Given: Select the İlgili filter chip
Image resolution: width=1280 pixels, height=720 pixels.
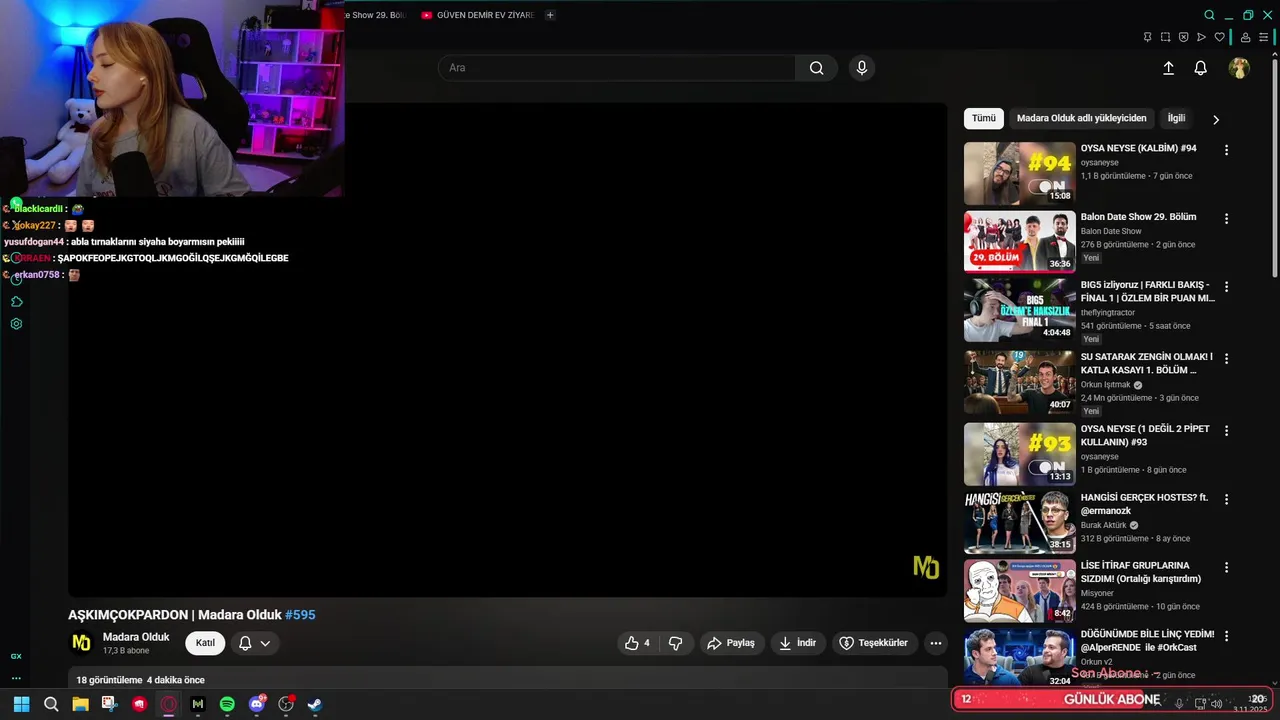Looking at the screenshot, I should (1176, 118).
